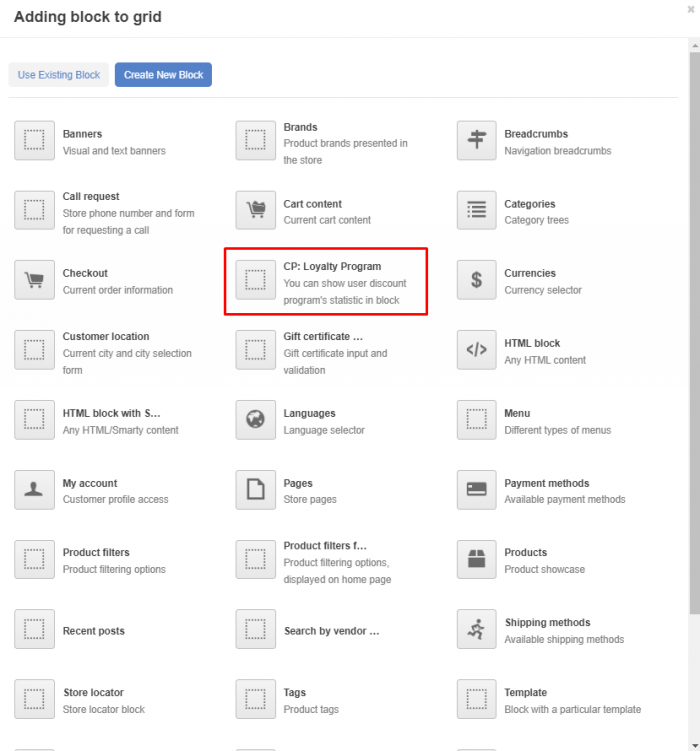
Task: Click the Call request title
Action: [x=91, y=196]
